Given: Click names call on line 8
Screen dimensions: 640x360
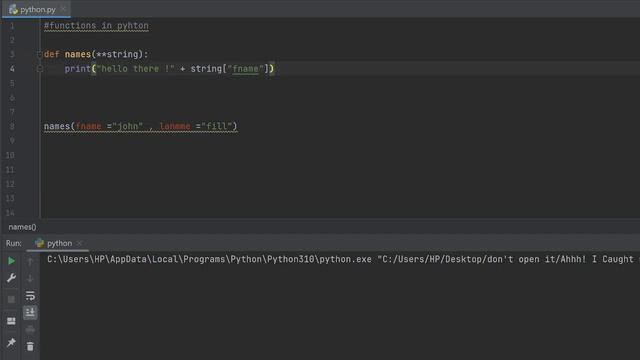Looking at the screenshot, I should [x=57, y=126].
